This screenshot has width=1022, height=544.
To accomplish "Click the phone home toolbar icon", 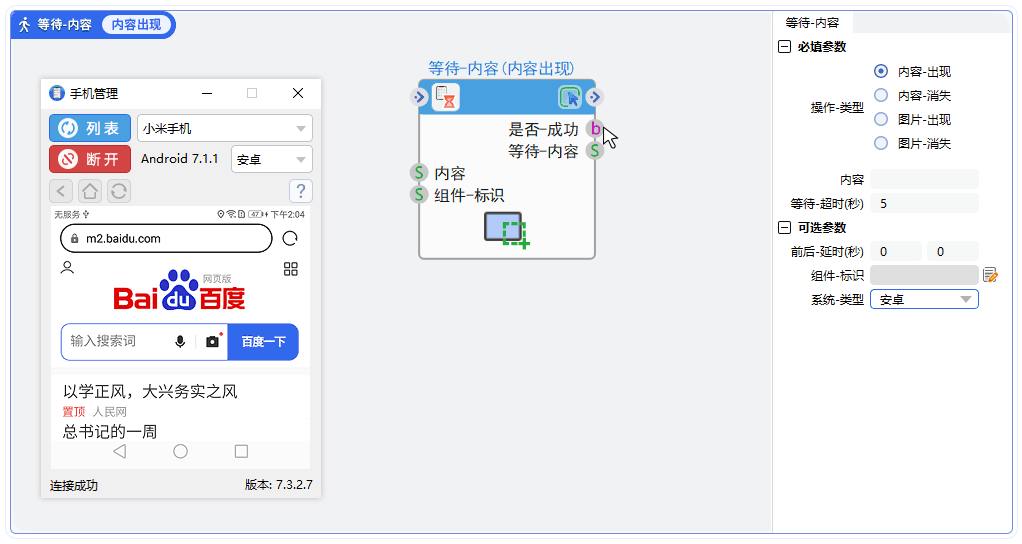I will point(90,191).
